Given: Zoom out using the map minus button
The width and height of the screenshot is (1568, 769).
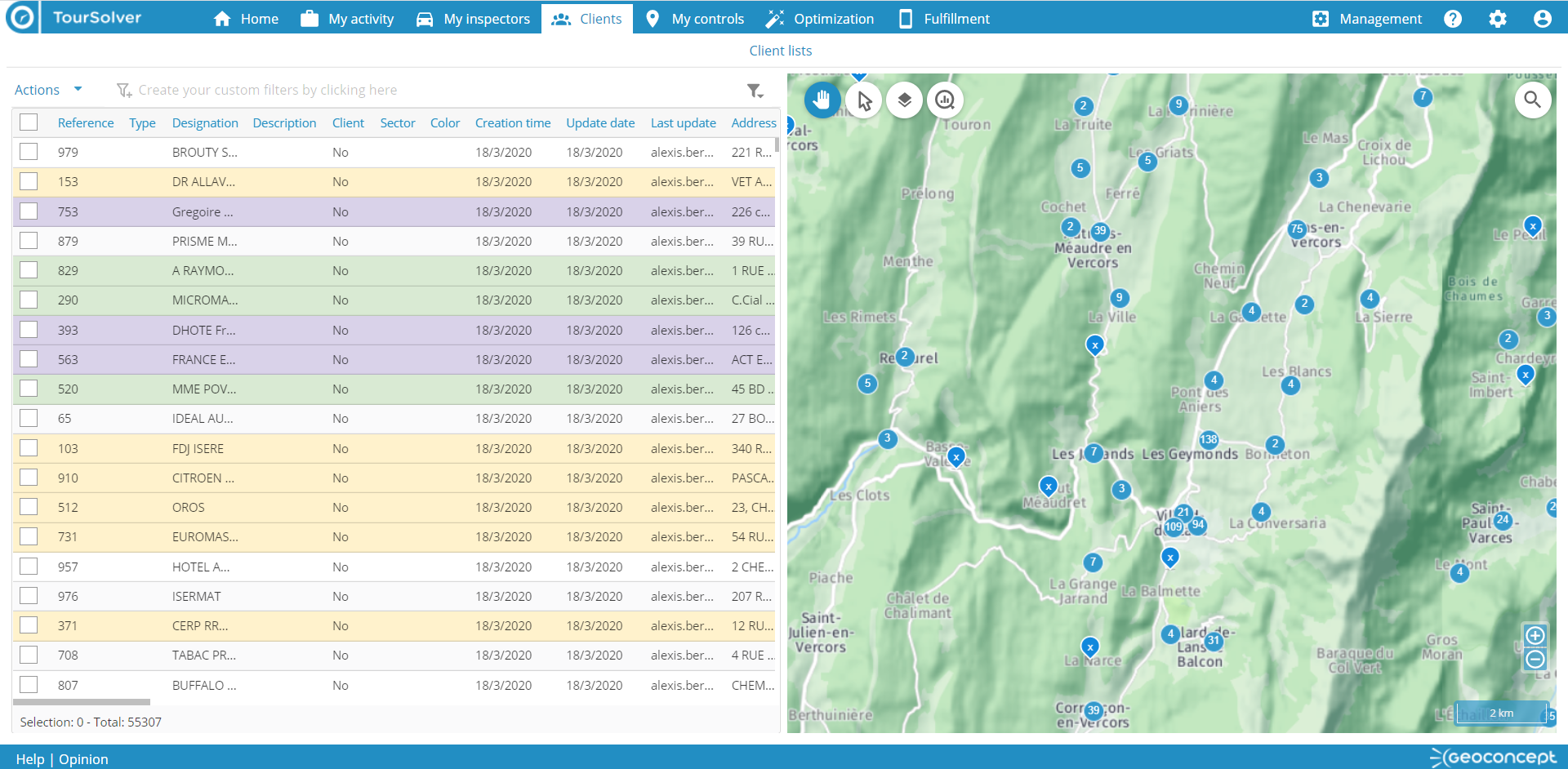Looking at the screenshot, I should [1535, 660].
